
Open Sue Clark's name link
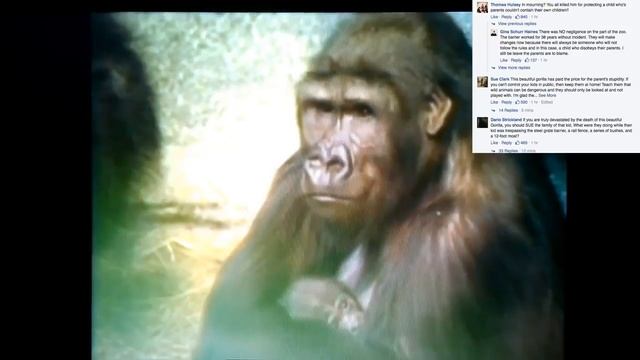click(x=500, y=79)
